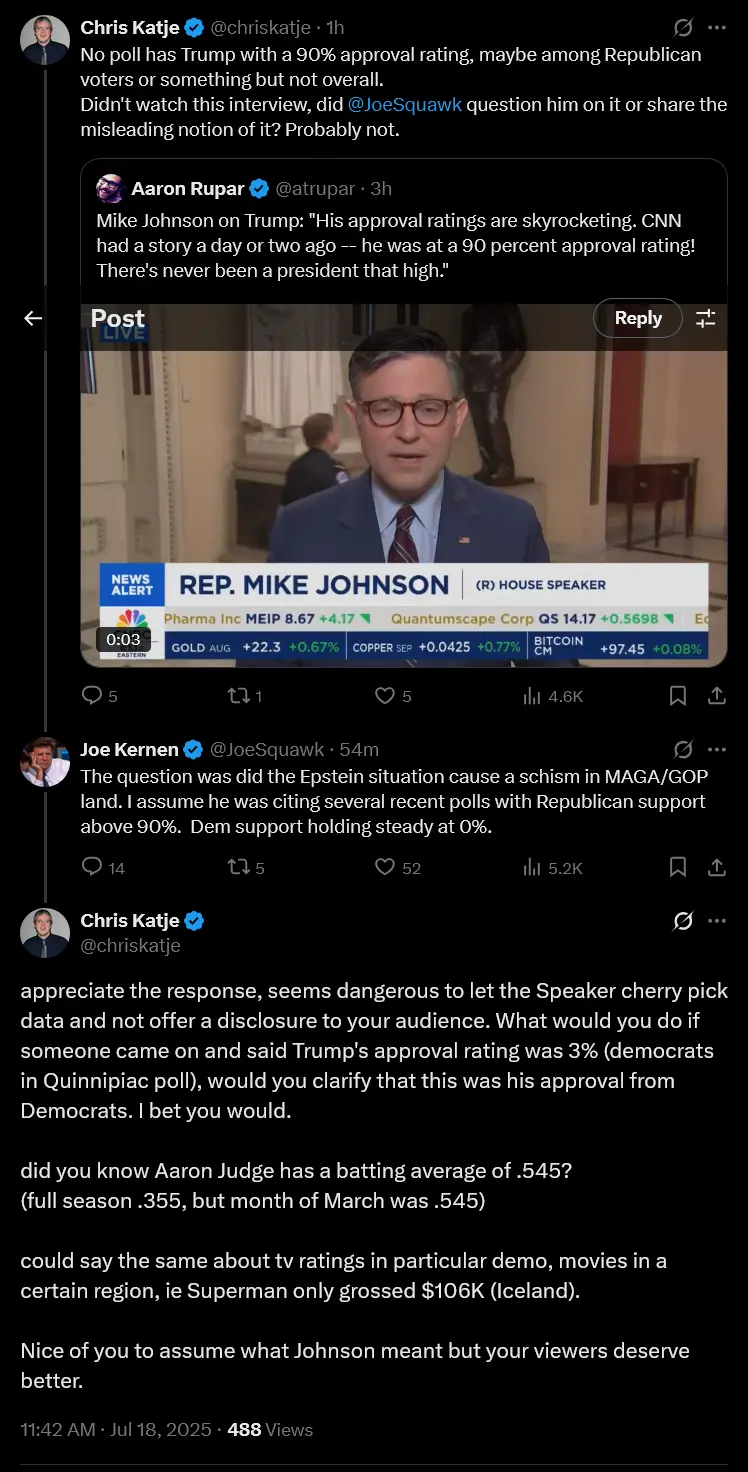Screen dimensions: 748x1472
Task: Open more options on Chris Katje's first post
Action: tap(717, 27)
